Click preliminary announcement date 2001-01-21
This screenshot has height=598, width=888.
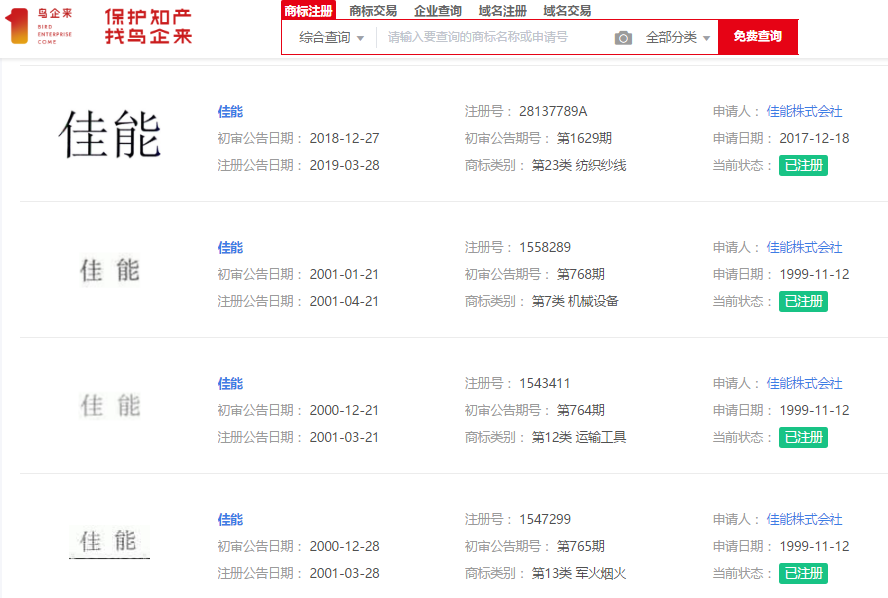[344, 275]
